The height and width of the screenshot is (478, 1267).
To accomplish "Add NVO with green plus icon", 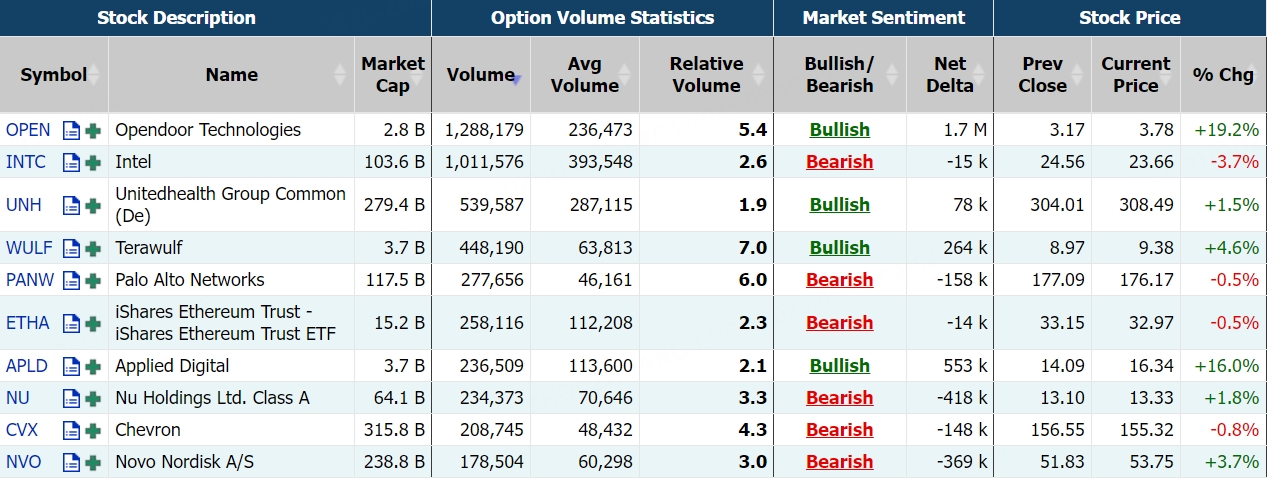I will click(x=93, y=462).
